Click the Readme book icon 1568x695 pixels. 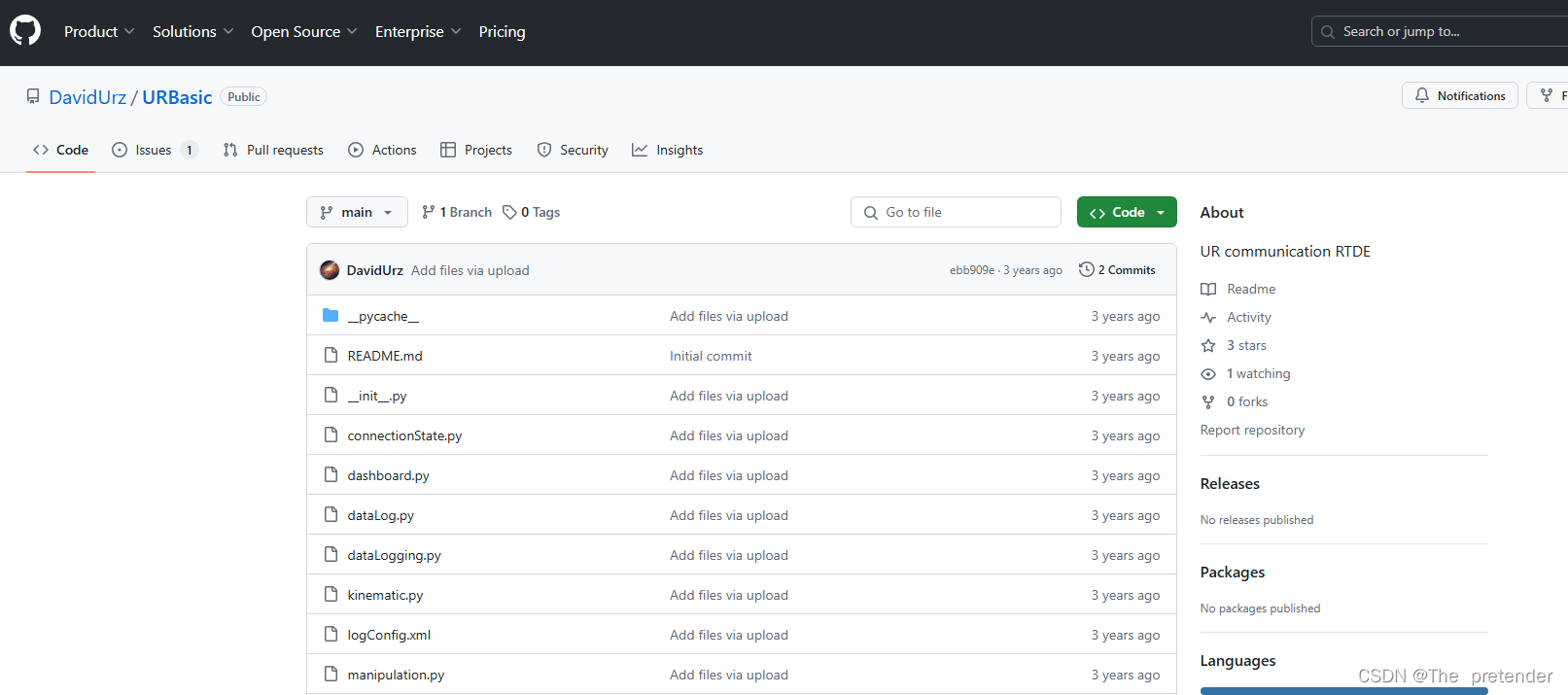pyautogui.click(x=1208, y=289)
